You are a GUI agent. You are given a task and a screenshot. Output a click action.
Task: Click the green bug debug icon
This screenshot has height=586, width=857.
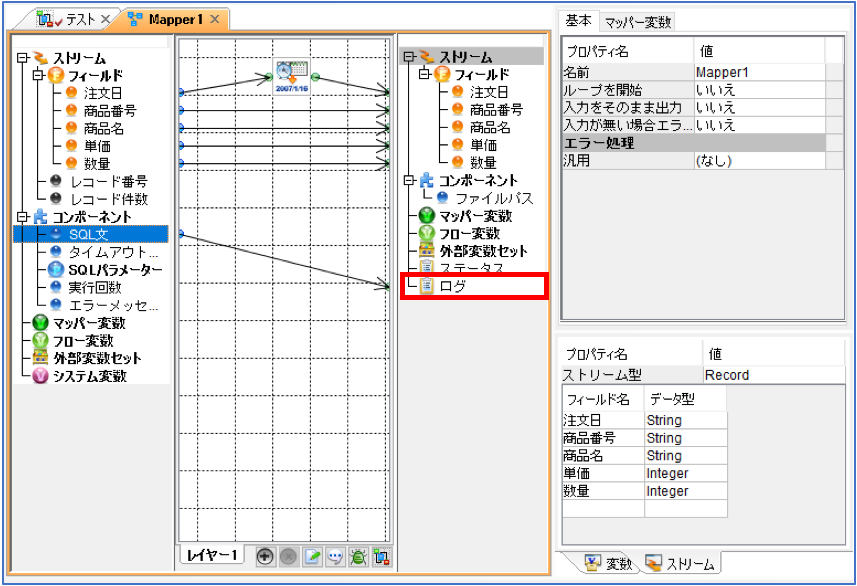pyautogui.click(x=358, y=556)
